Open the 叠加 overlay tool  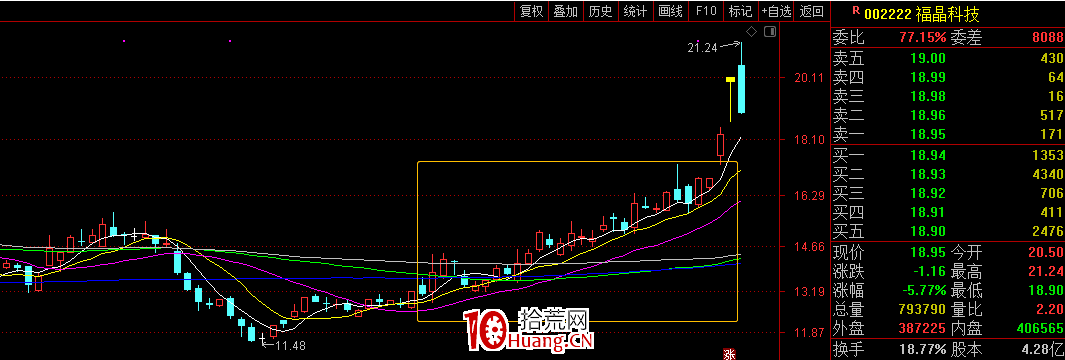(x=566, y=12)
